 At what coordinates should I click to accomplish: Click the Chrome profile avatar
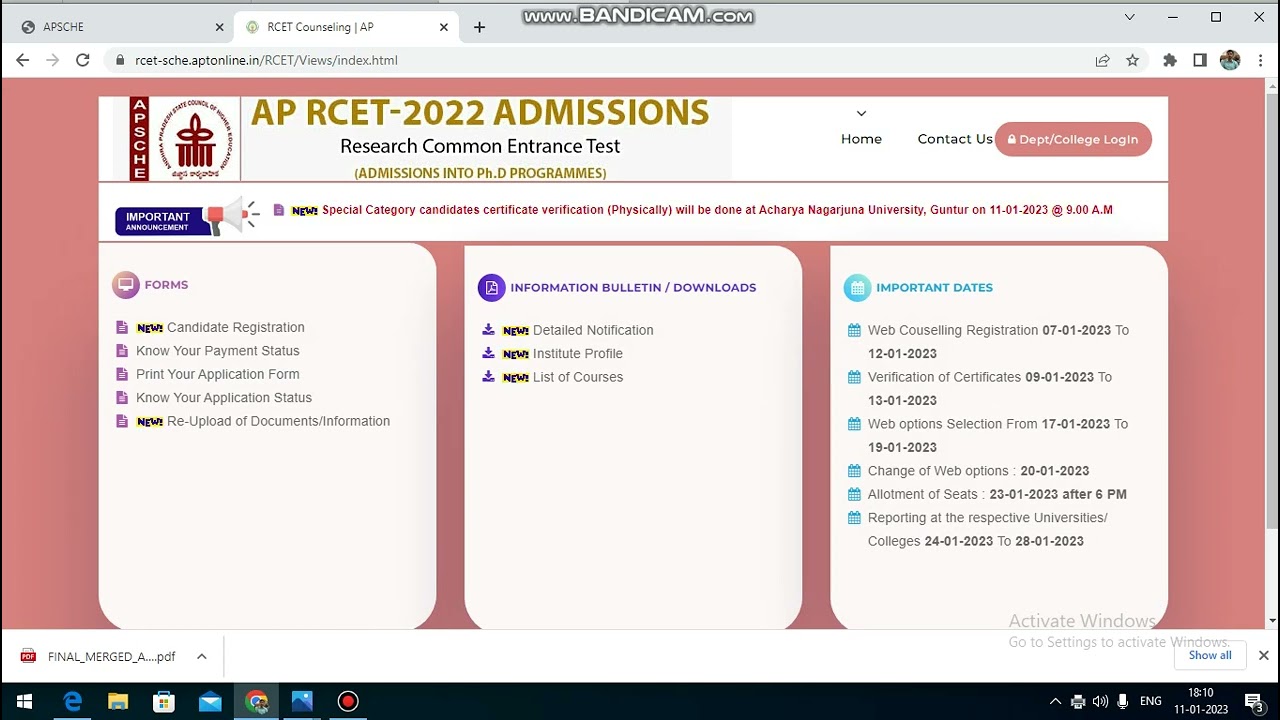tap(1230, 60)
